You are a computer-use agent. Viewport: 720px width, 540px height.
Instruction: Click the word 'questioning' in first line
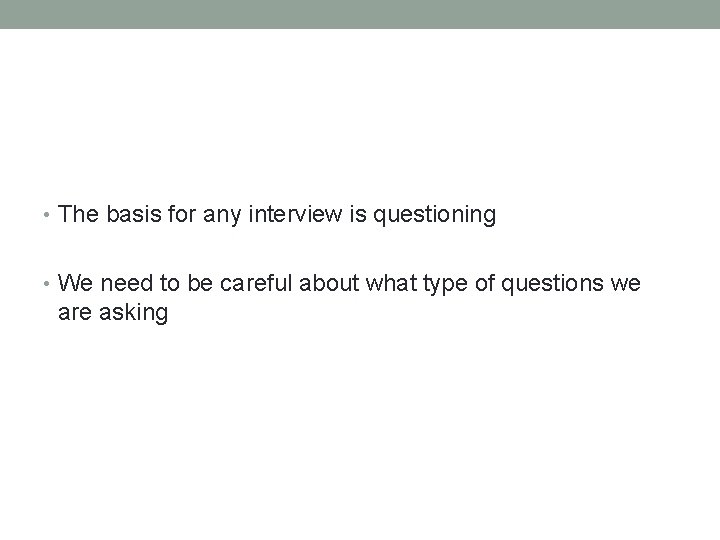click(434, 215)
